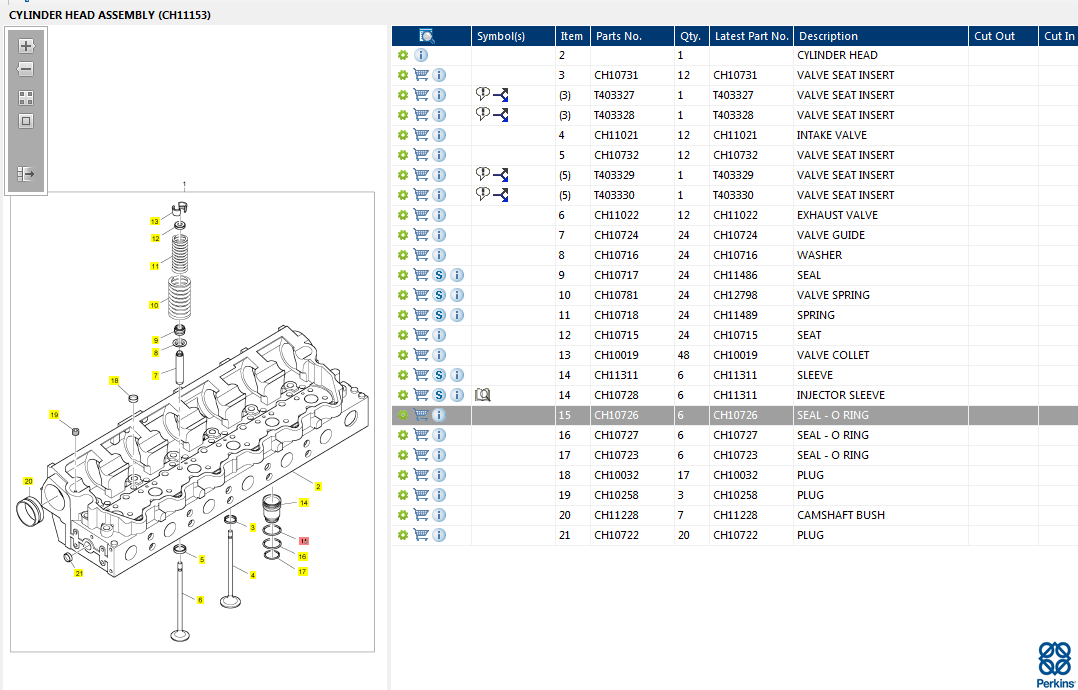Open book lookup symbol for CH10728
Viewport: 1078px width, 690px height.
[x=483, y=395]
